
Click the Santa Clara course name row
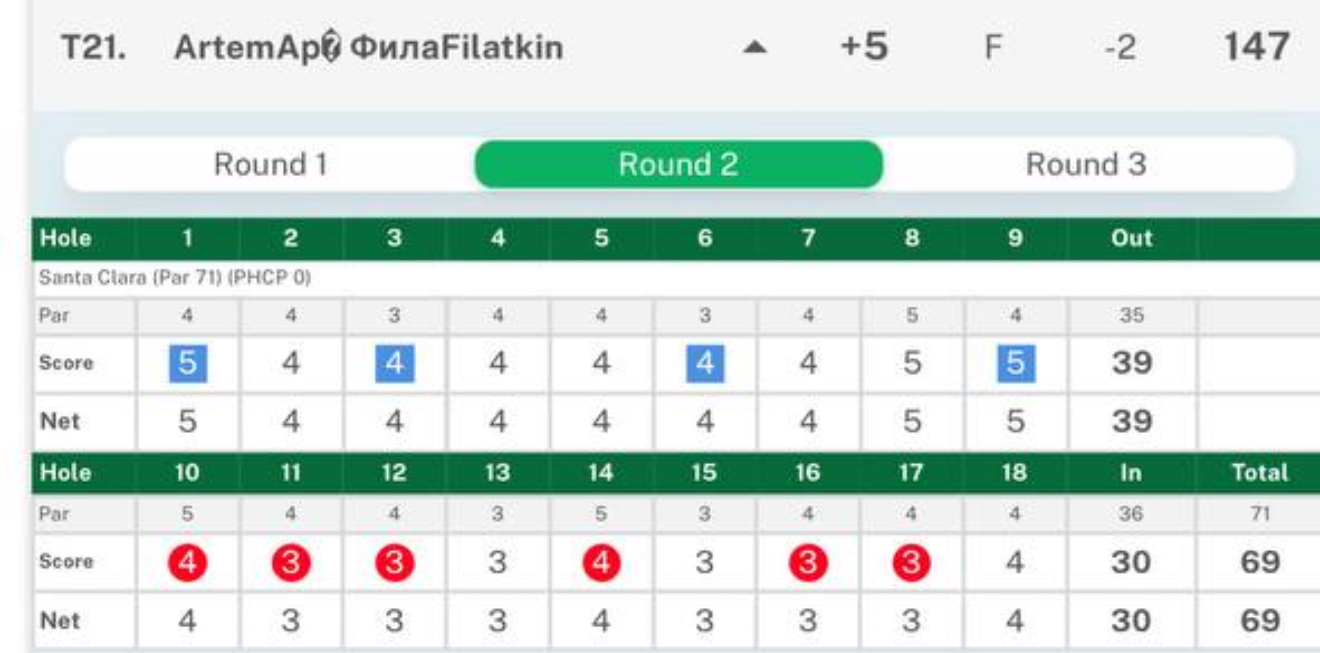pos(176,278)
